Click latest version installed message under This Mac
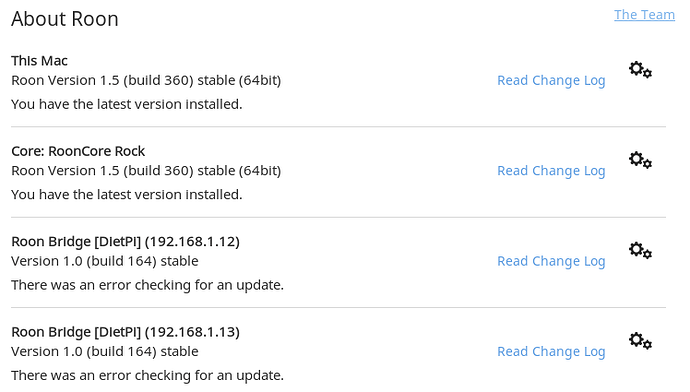The height and width of the screenshot is (392, 690). (127, 105)
